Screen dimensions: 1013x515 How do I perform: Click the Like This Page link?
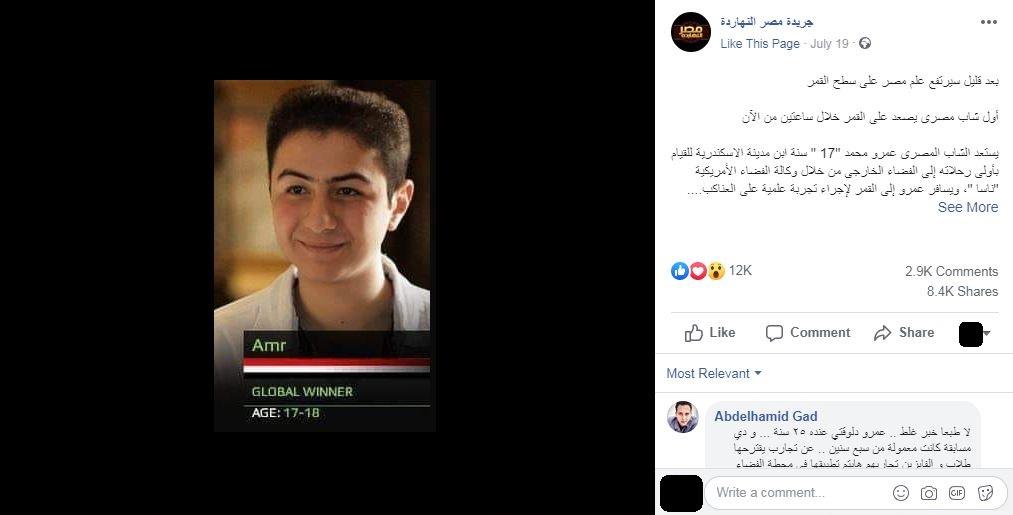click(x=760, y=43)
